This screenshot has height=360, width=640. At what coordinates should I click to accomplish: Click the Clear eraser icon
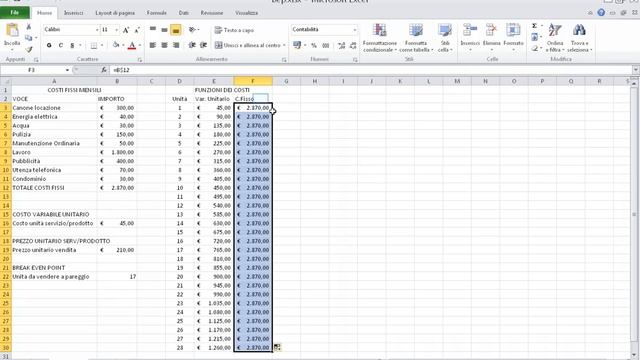[535, 49]
